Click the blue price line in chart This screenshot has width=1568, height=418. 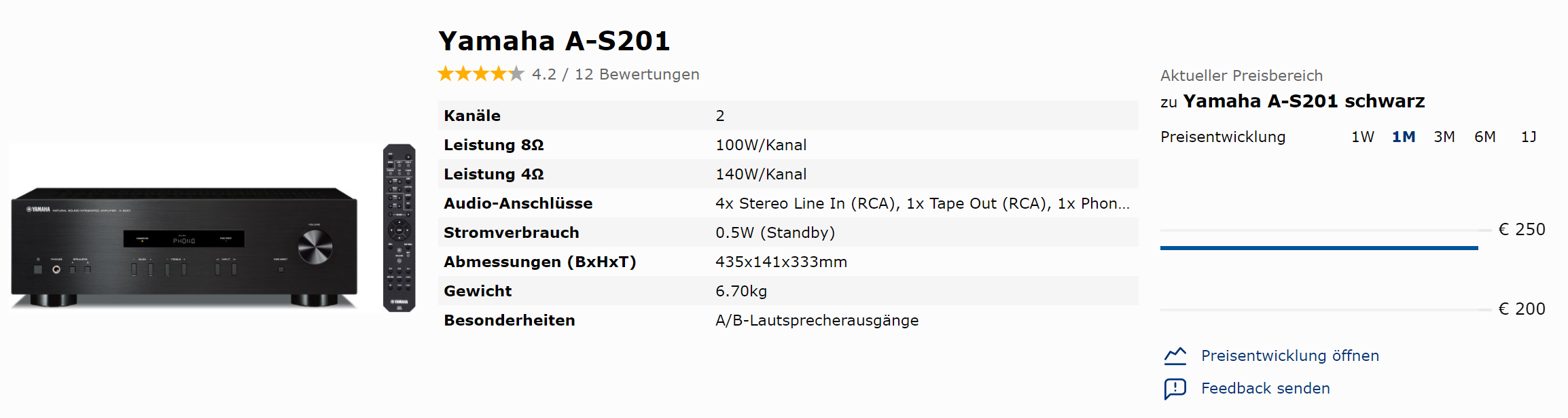(x=1319, y=248)
